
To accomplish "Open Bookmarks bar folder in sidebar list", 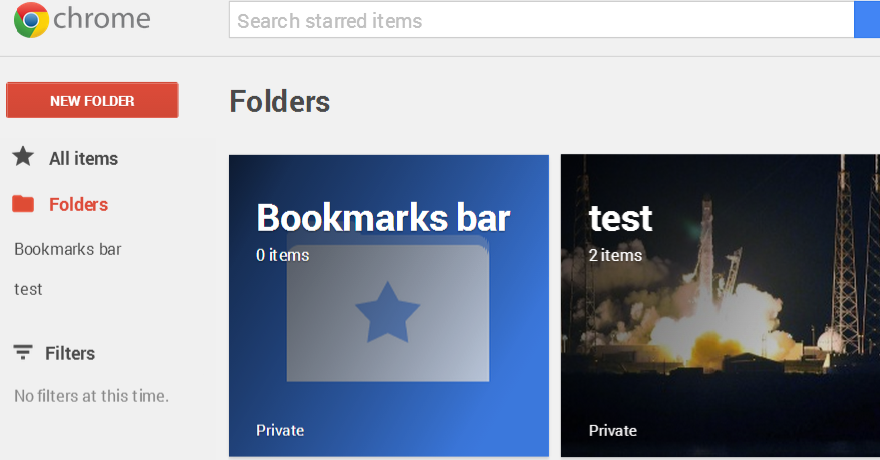I will [68, 249].
